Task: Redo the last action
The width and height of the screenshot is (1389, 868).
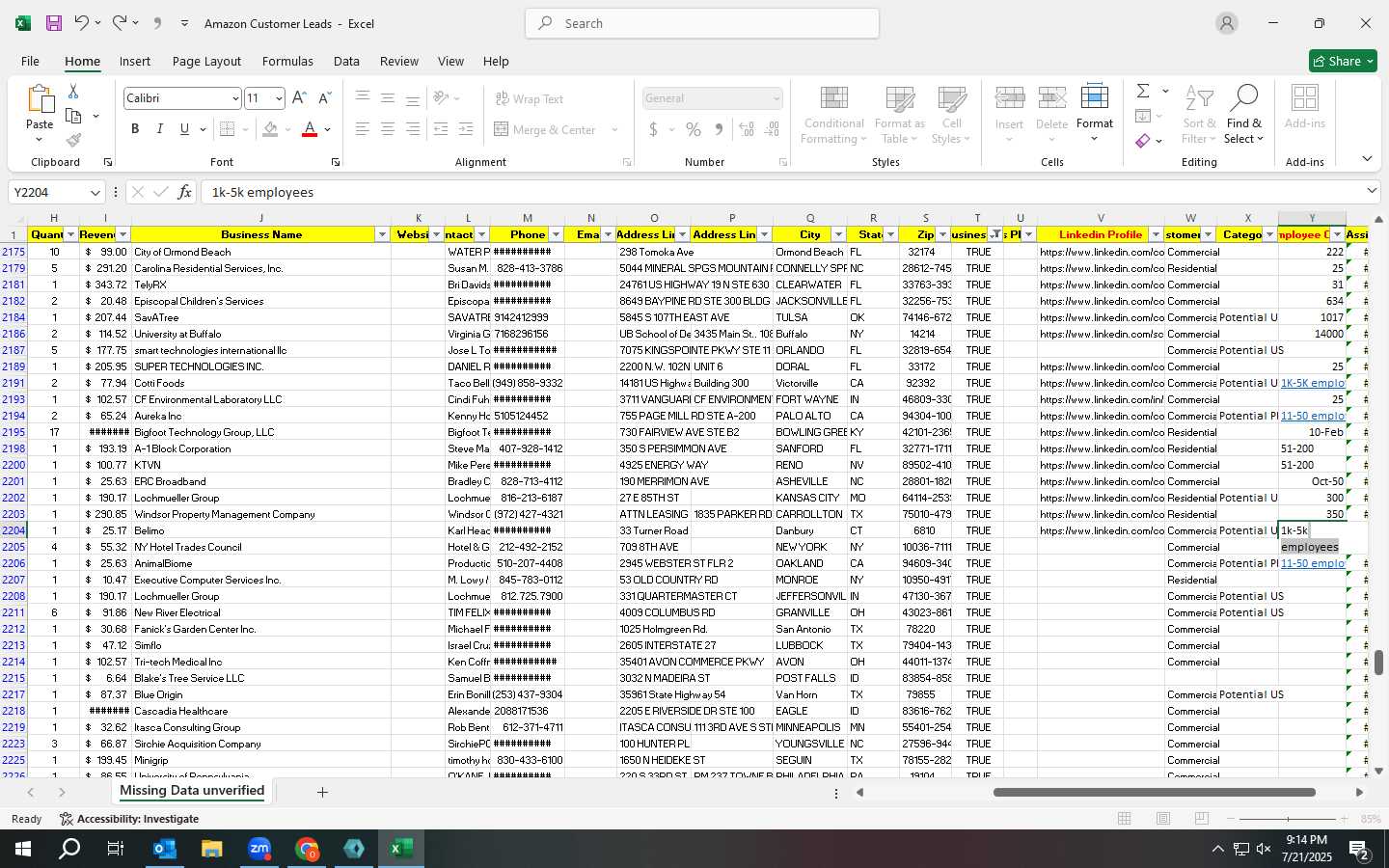Action: pos(119,23)
